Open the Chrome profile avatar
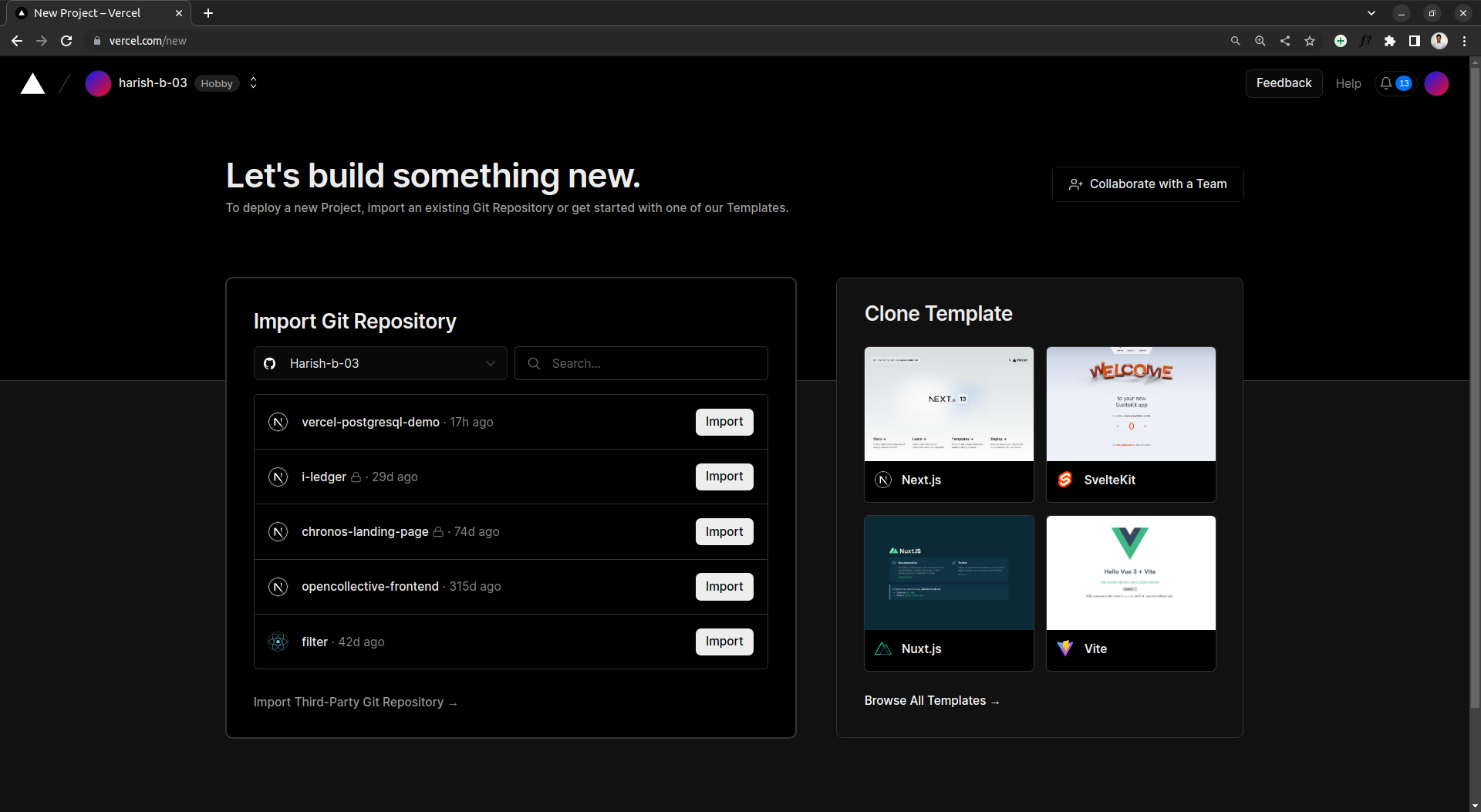 [1439, 41]
